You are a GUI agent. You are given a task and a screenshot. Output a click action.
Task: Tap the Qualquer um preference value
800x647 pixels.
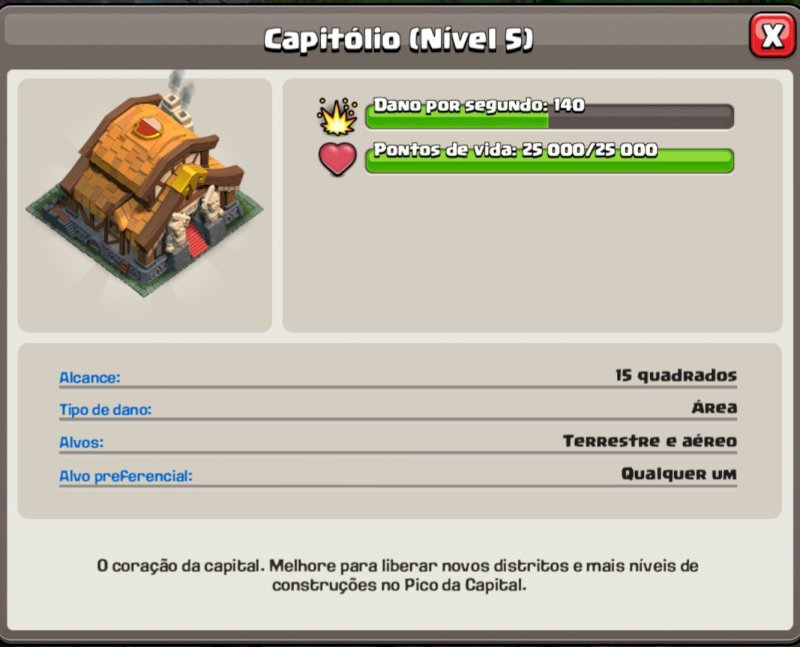[x=679, y=474]
